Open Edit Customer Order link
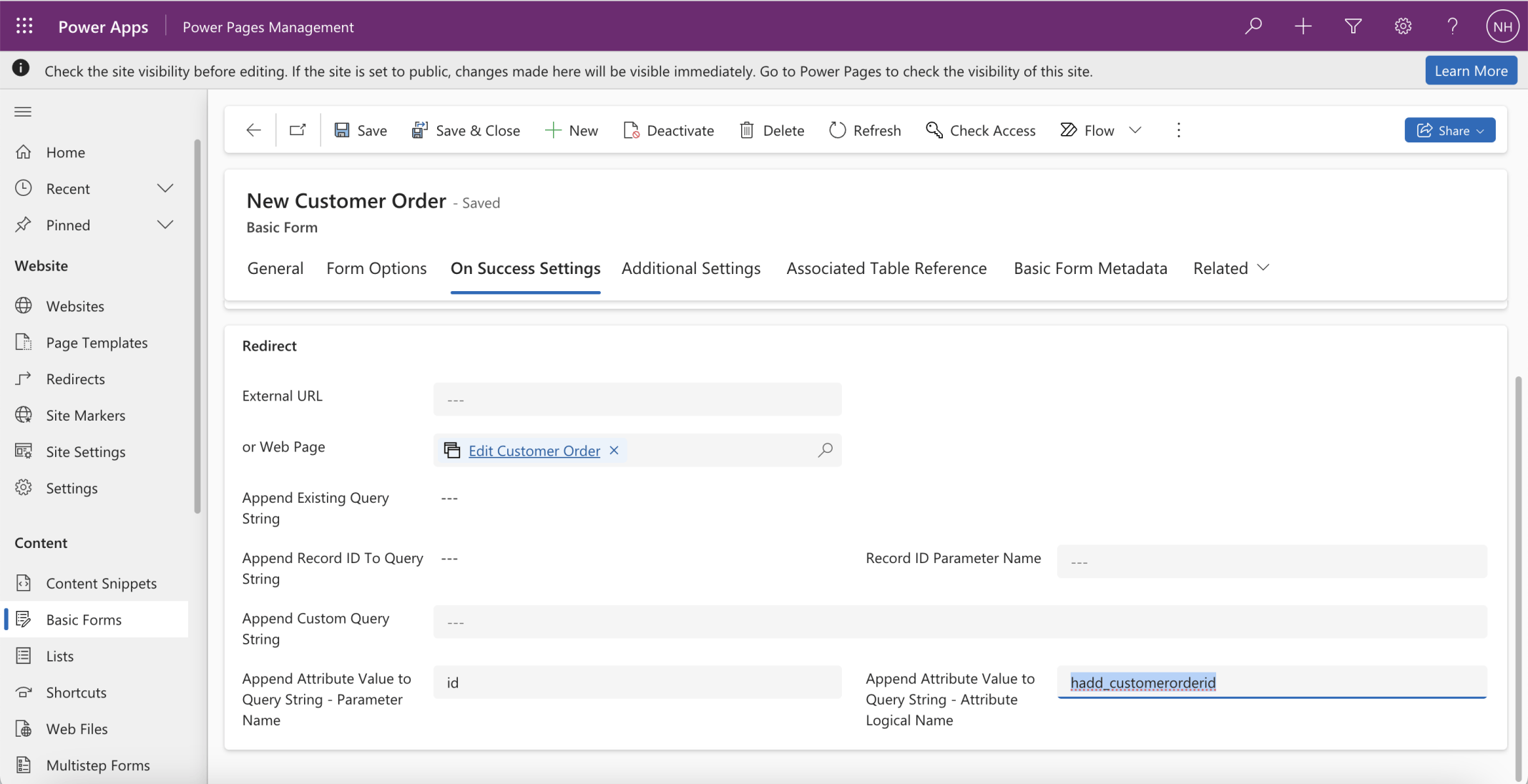The image size is (1528, 784). point(534,451)
